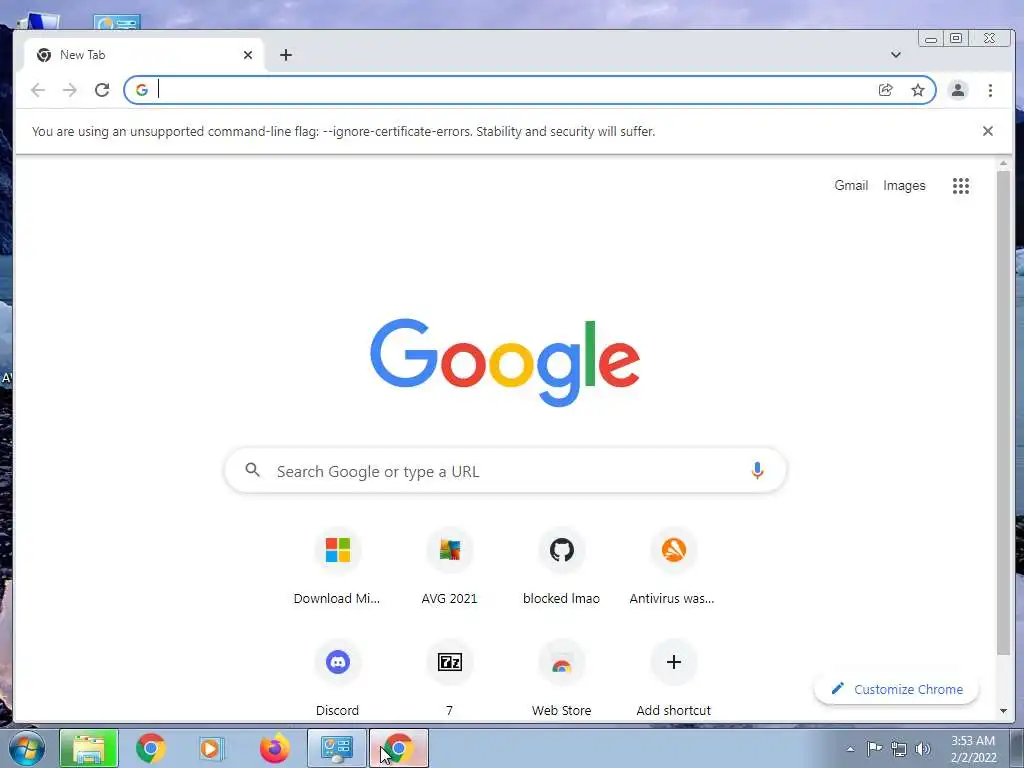Open the AVG 2021 shortcut
The image size is (1024, 768).
click(x=449, y=567)
